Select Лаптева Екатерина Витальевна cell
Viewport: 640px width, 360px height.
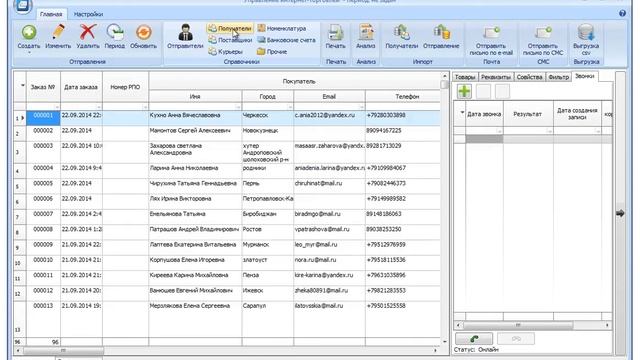(195, 247)
